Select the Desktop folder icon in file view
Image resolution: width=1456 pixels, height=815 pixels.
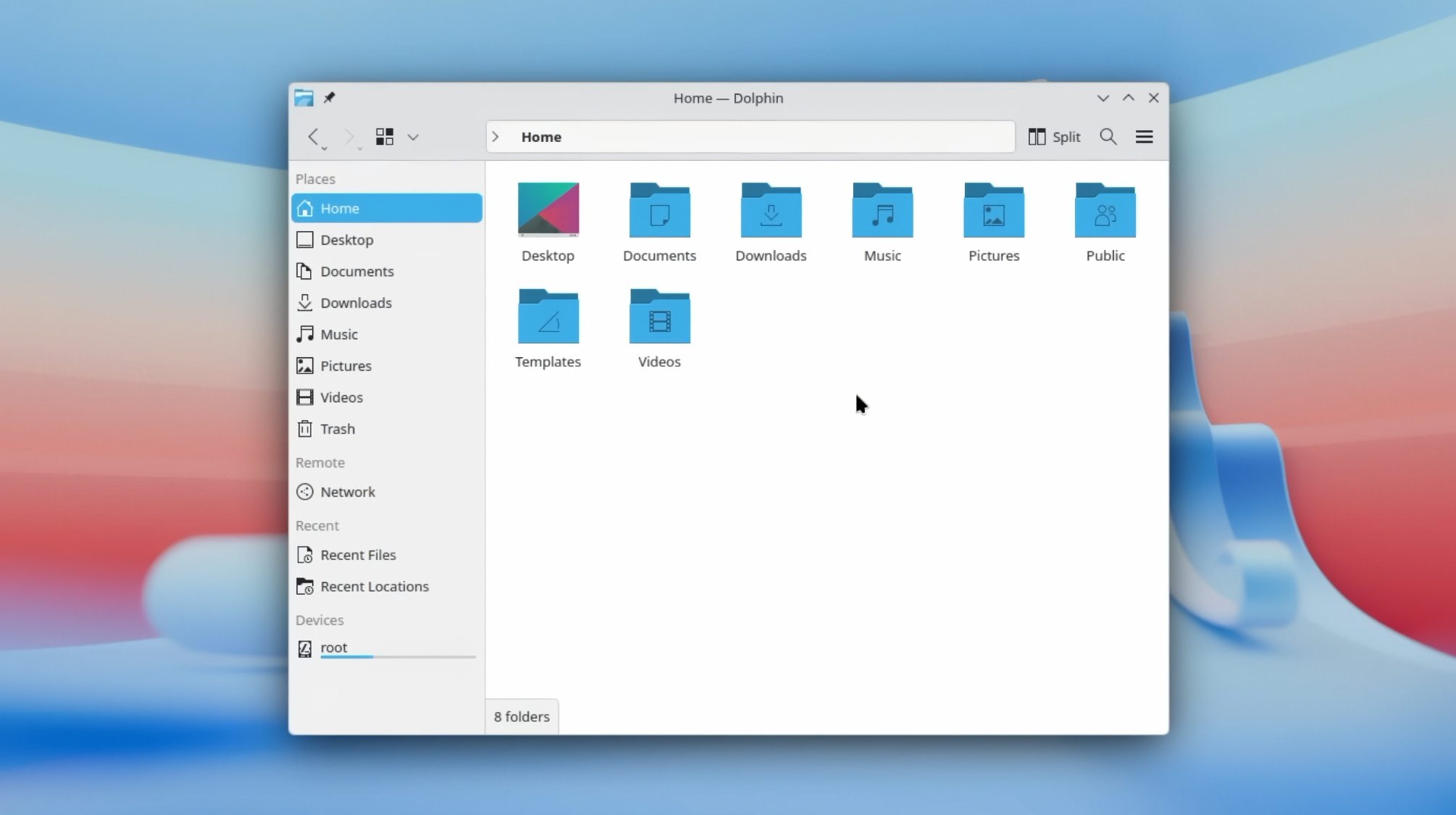click(548, 209)
